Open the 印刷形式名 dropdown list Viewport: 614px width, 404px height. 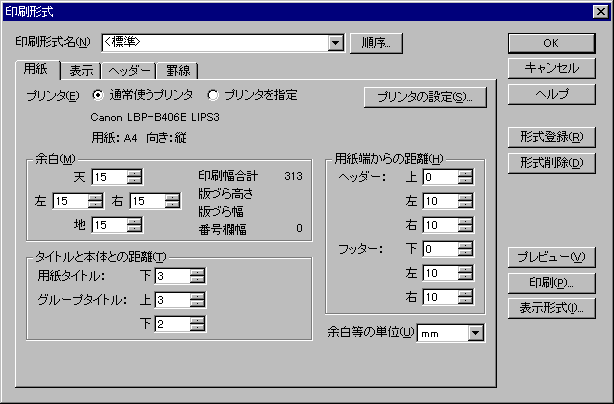coord(335,43)
